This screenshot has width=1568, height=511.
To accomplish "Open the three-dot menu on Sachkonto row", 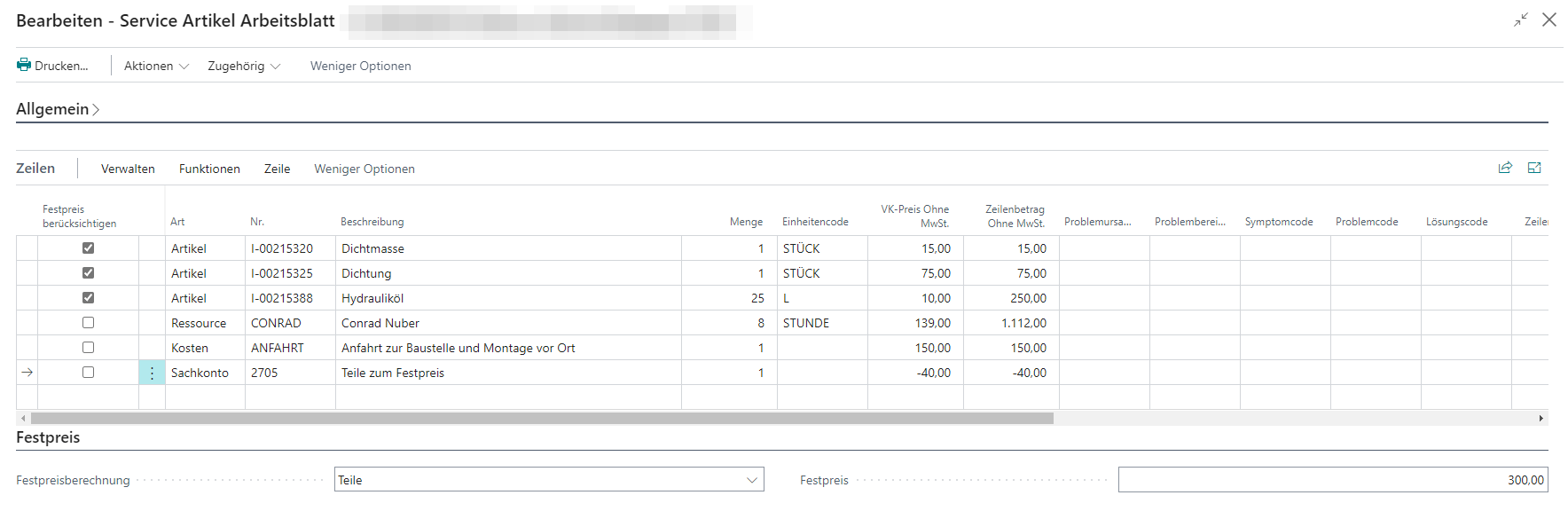I will [x=152, y=373].
